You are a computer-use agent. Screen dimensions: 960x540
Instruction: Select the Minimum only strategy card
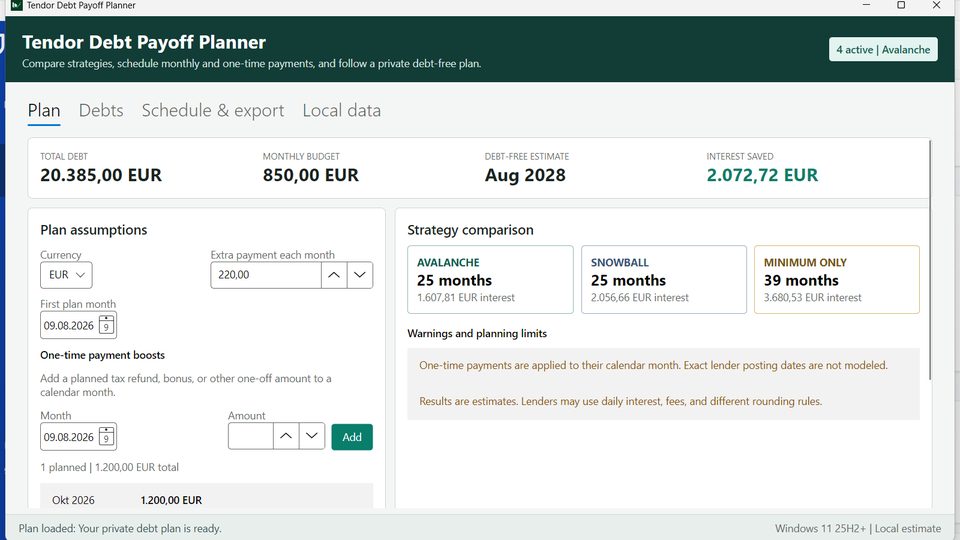coord(837,280)
